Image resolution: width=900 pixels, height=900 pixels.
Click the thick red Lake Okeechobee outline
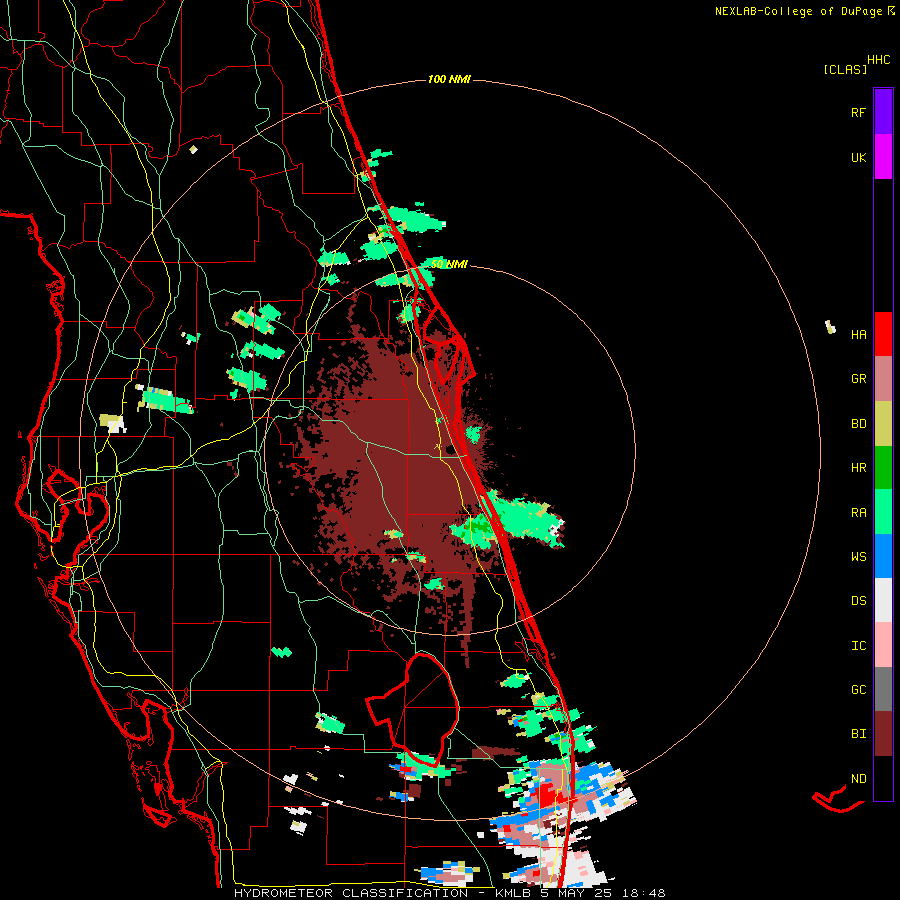pyautogui.click(x=413, y=711)
